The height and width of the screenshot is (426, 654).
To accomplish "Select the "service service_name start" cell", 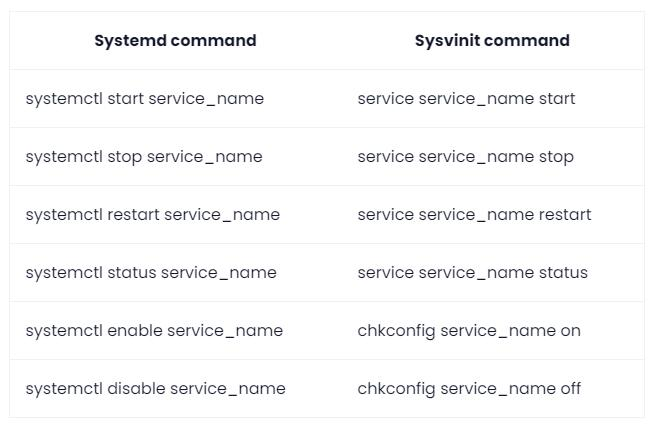I will click(466, 99).
